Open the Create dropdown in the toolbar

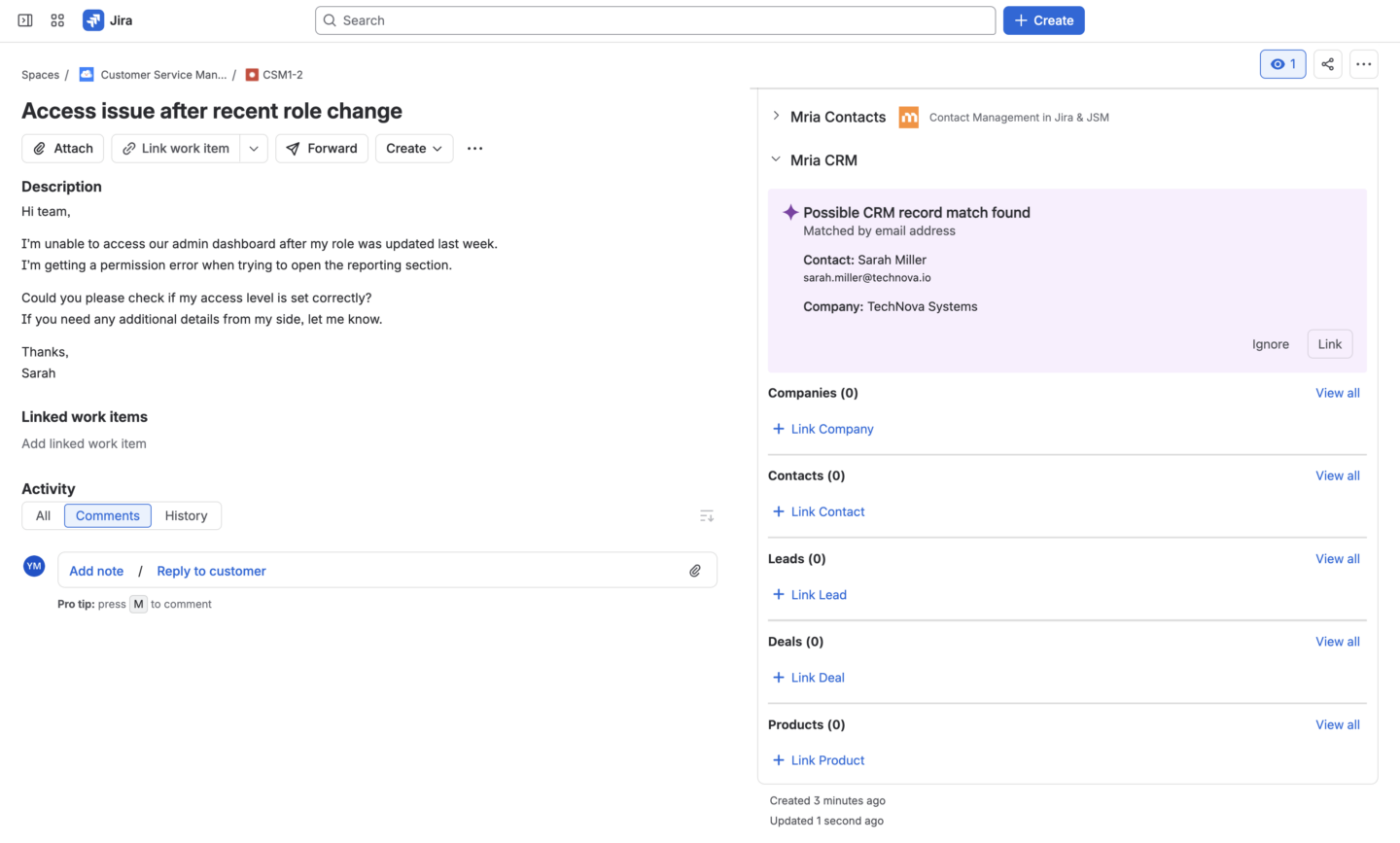[414, 149]
